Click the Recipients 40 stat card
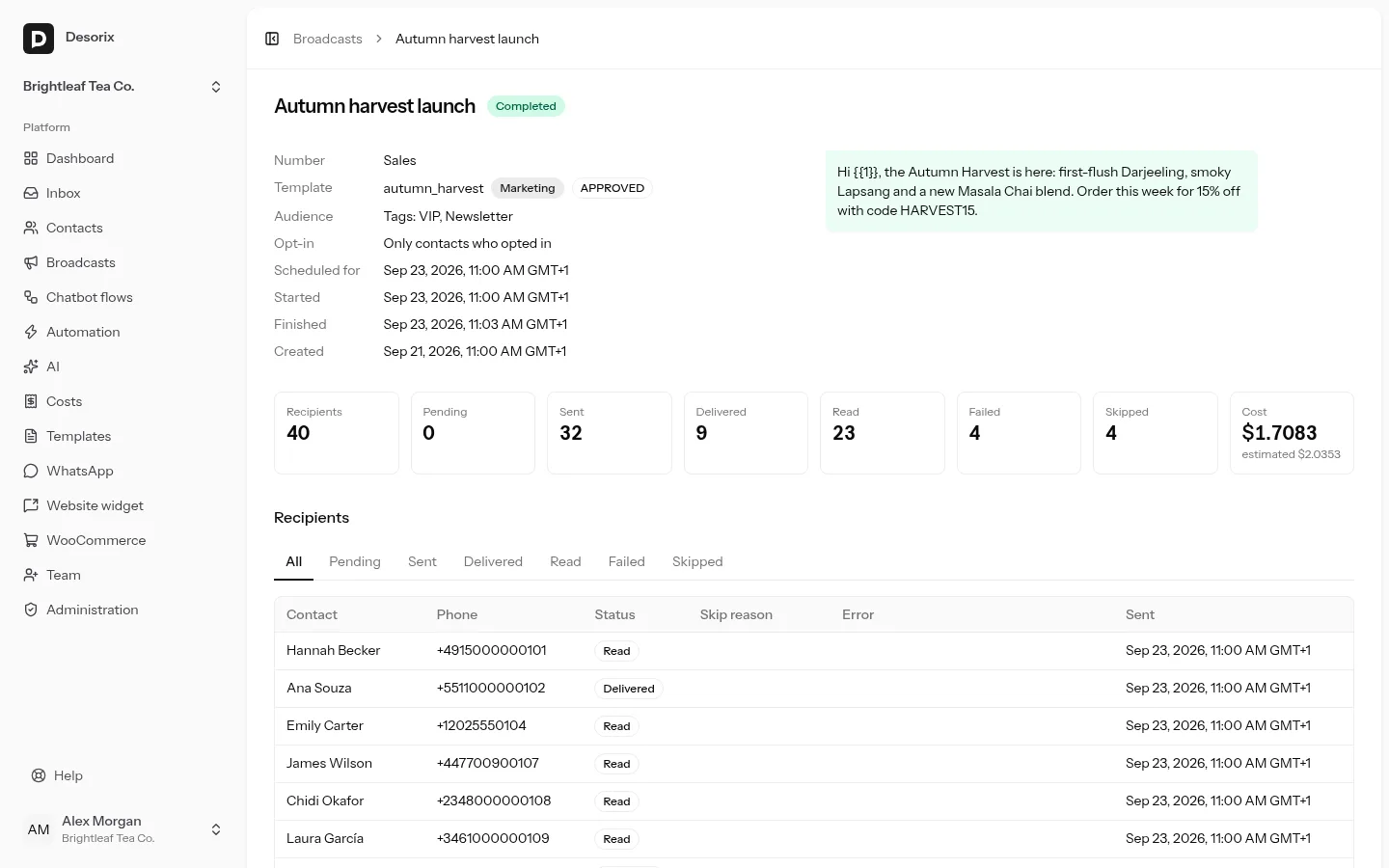This screenshot has width=1389, height=868. [x=337, y=433]
